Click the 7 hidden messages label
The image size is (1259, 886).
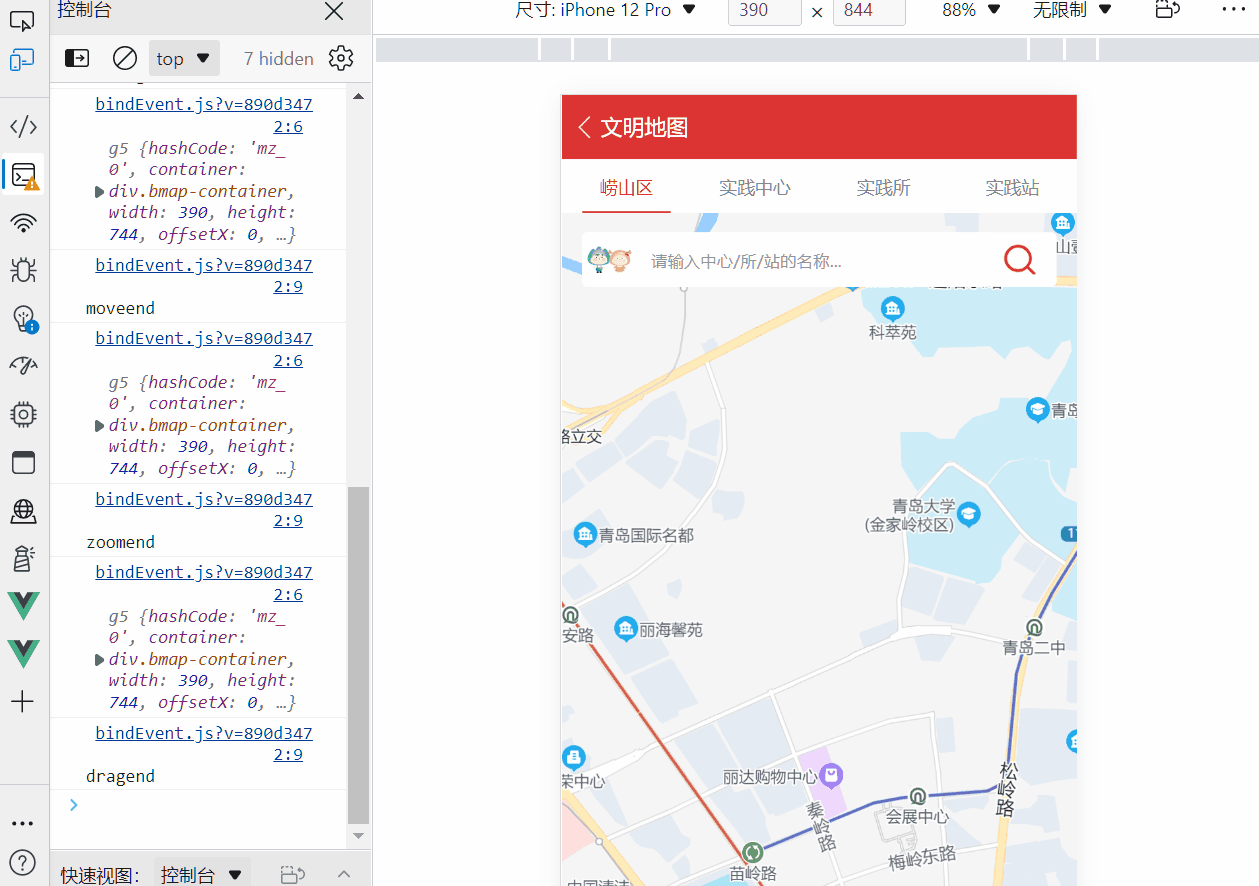pyautogui.click(x=278, y=58)
